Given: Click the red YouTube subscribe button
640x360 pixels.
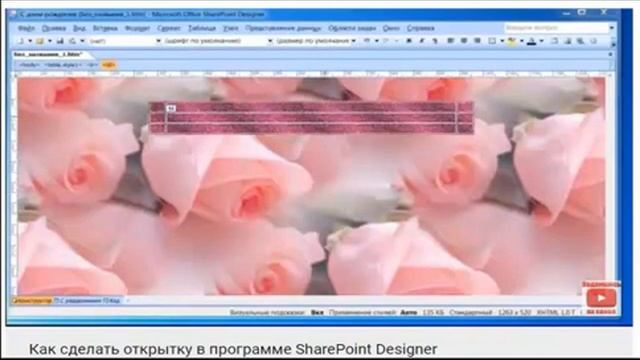Looking at the screenshot, I should 601,298.
